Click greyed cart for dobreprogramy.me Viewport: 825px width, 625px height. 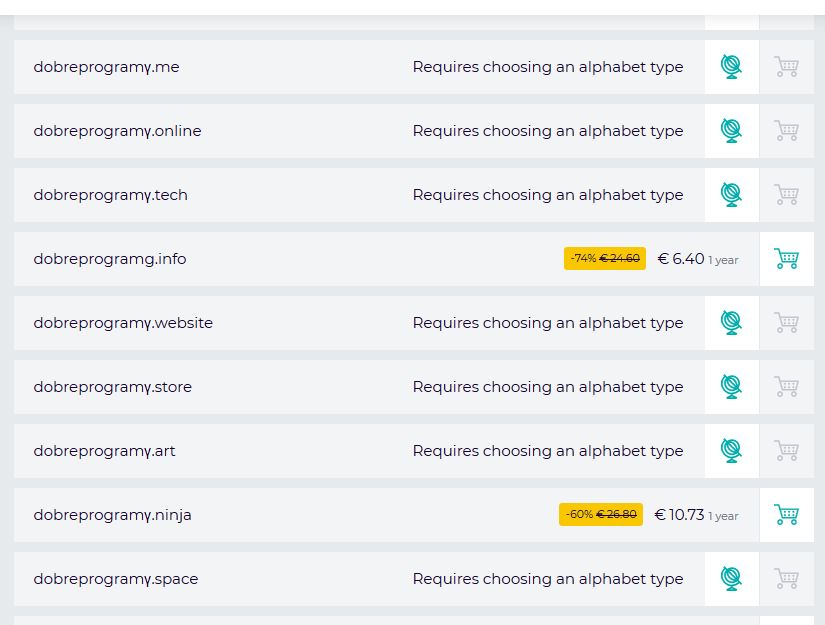click(x=786, y=67)
